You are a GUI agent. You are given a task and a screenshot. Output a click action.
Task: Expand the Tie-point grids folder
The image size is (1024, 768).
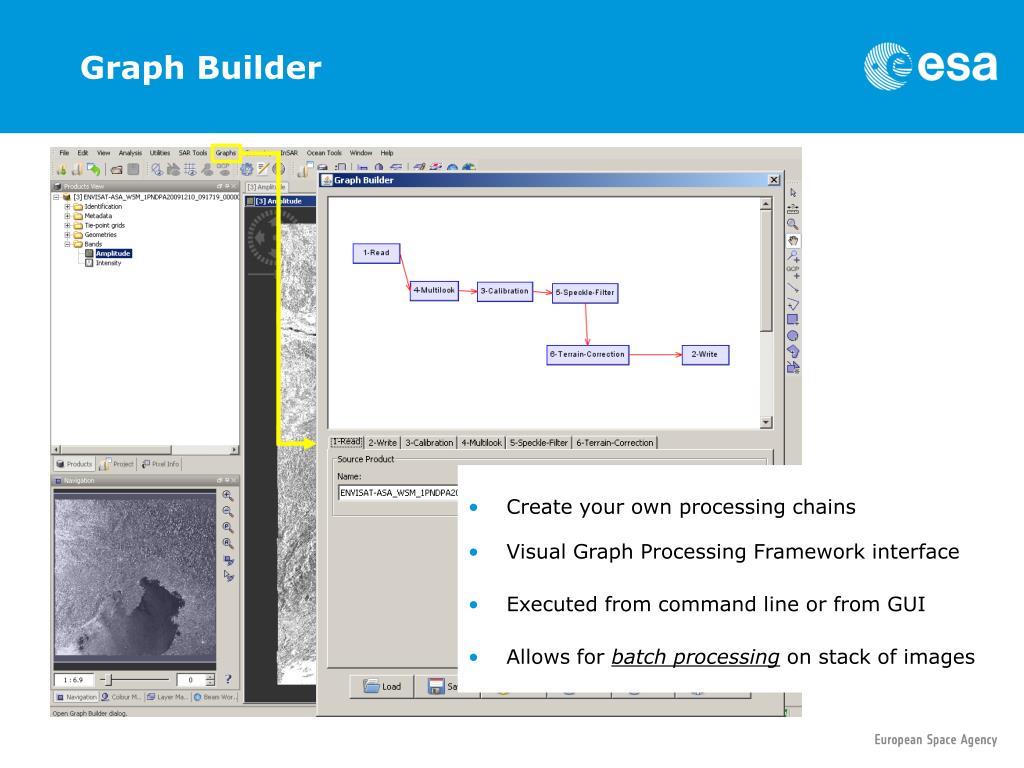[67, 225]
